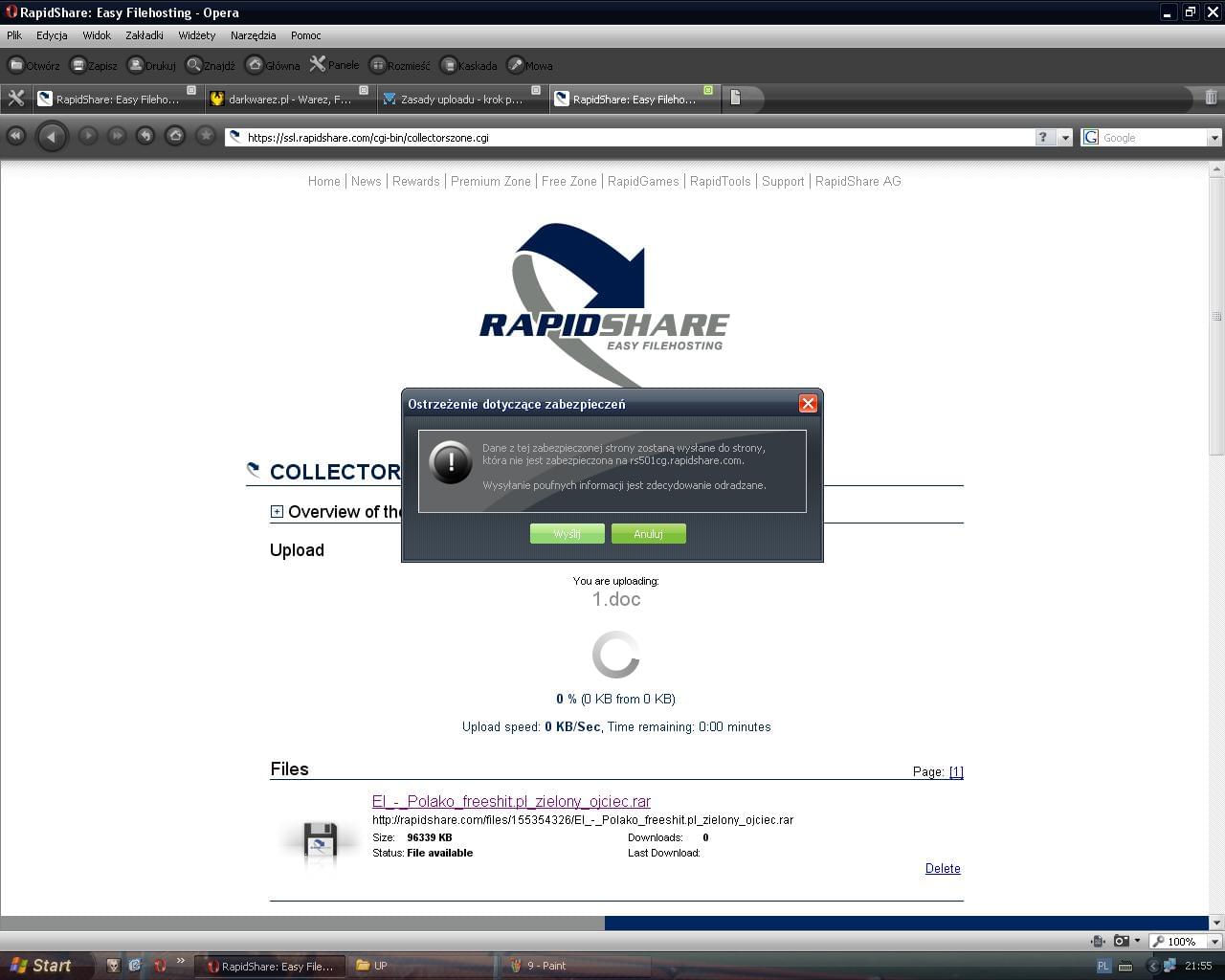Click the Anuluj button in dialog
The image size is (1225, 980).
tap(649, 534)
